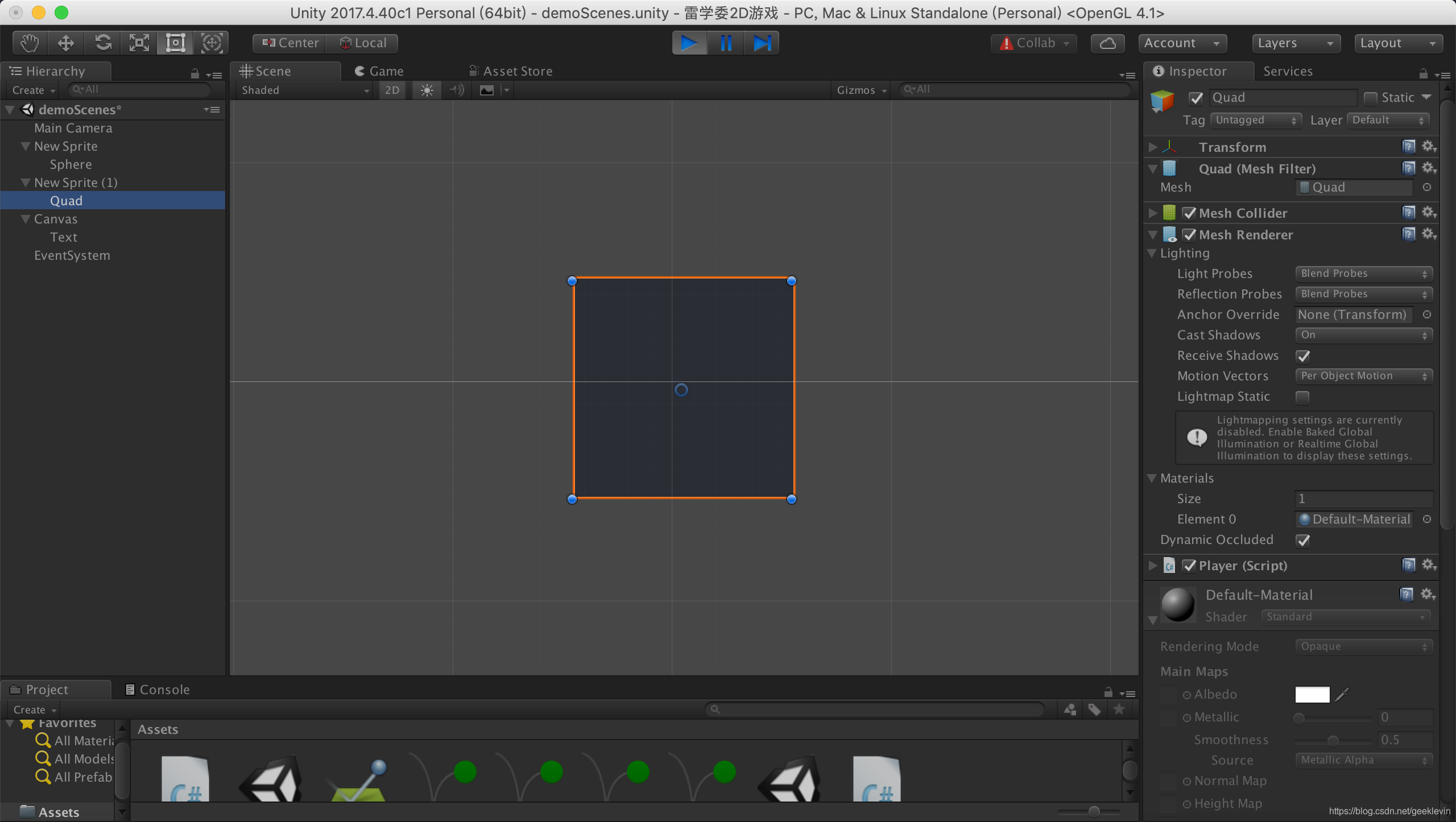Click the Player Script component icon
The width and height of the screenshot is (1456, 822).
(1171, 565)
